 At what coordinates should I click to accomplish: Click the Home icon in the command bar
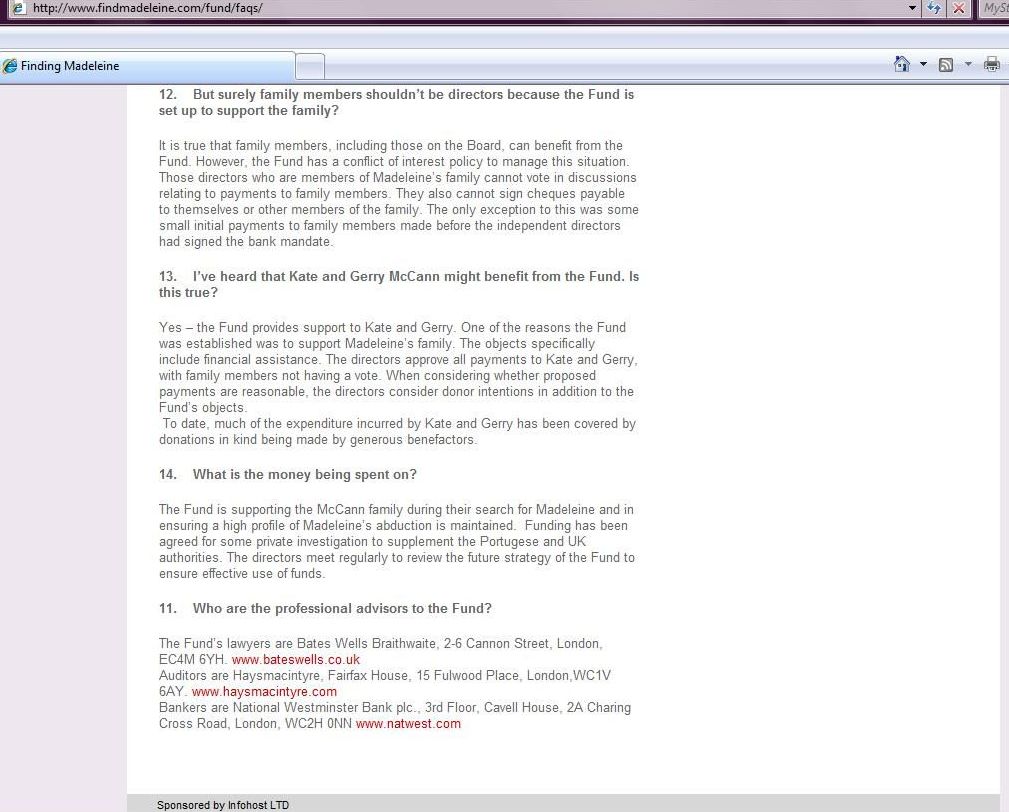pyautogui.click(x=901, y=65)
